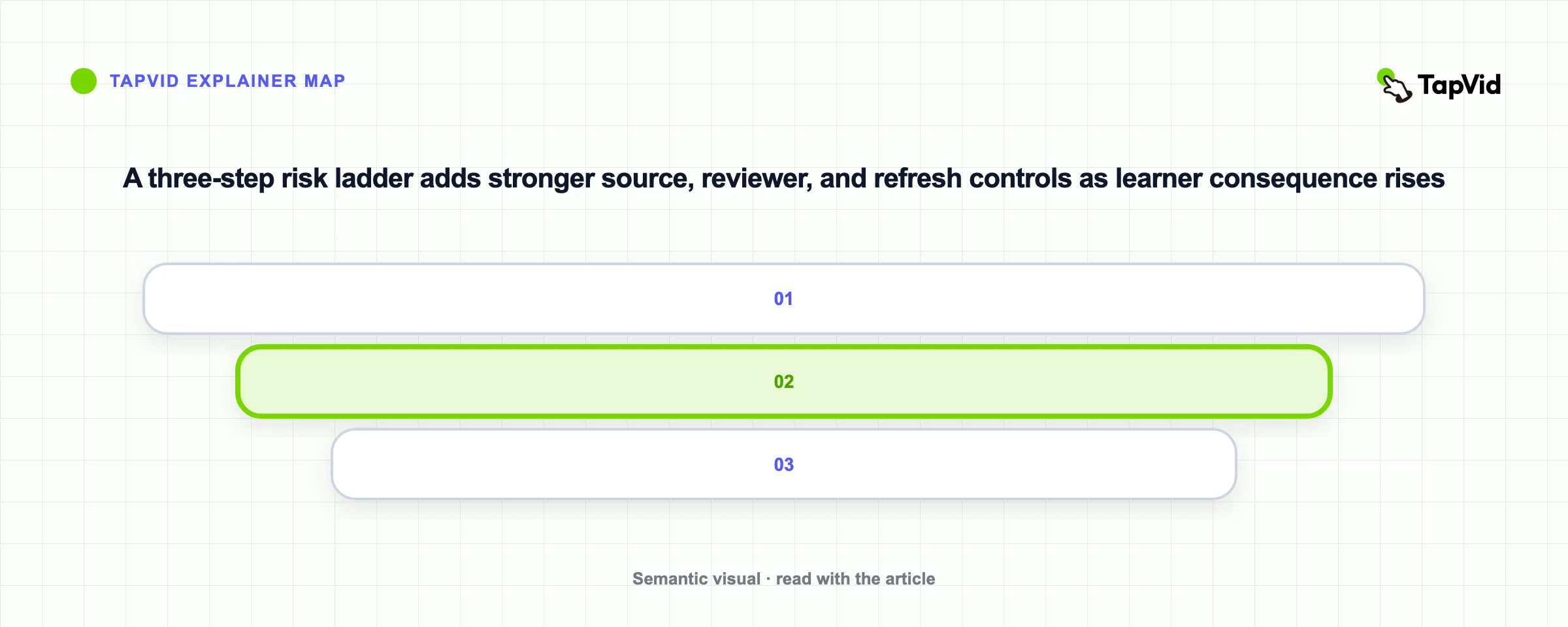Click "learner consequence rises" in the headline
This screenshot has height=627, width=1568.
coord(1280,179)
